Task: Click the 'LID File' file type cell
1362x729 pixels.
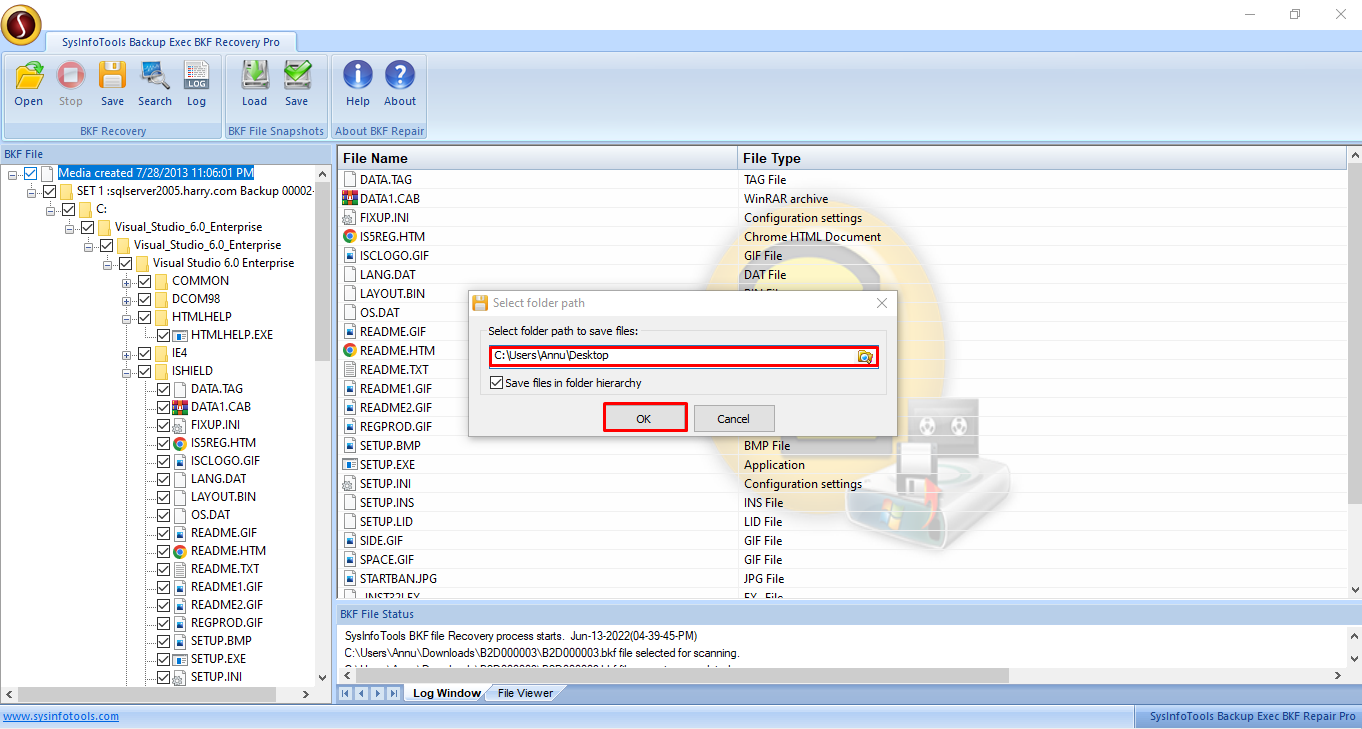Action: pyautogui.click(x=763, y=522)
